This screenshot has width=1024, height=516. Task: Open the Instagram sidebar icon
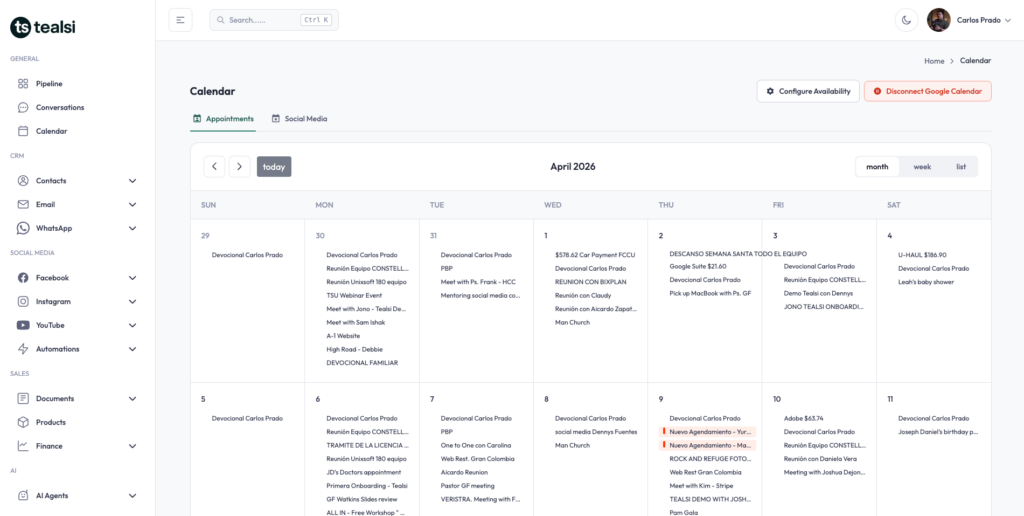click(24, 301)
